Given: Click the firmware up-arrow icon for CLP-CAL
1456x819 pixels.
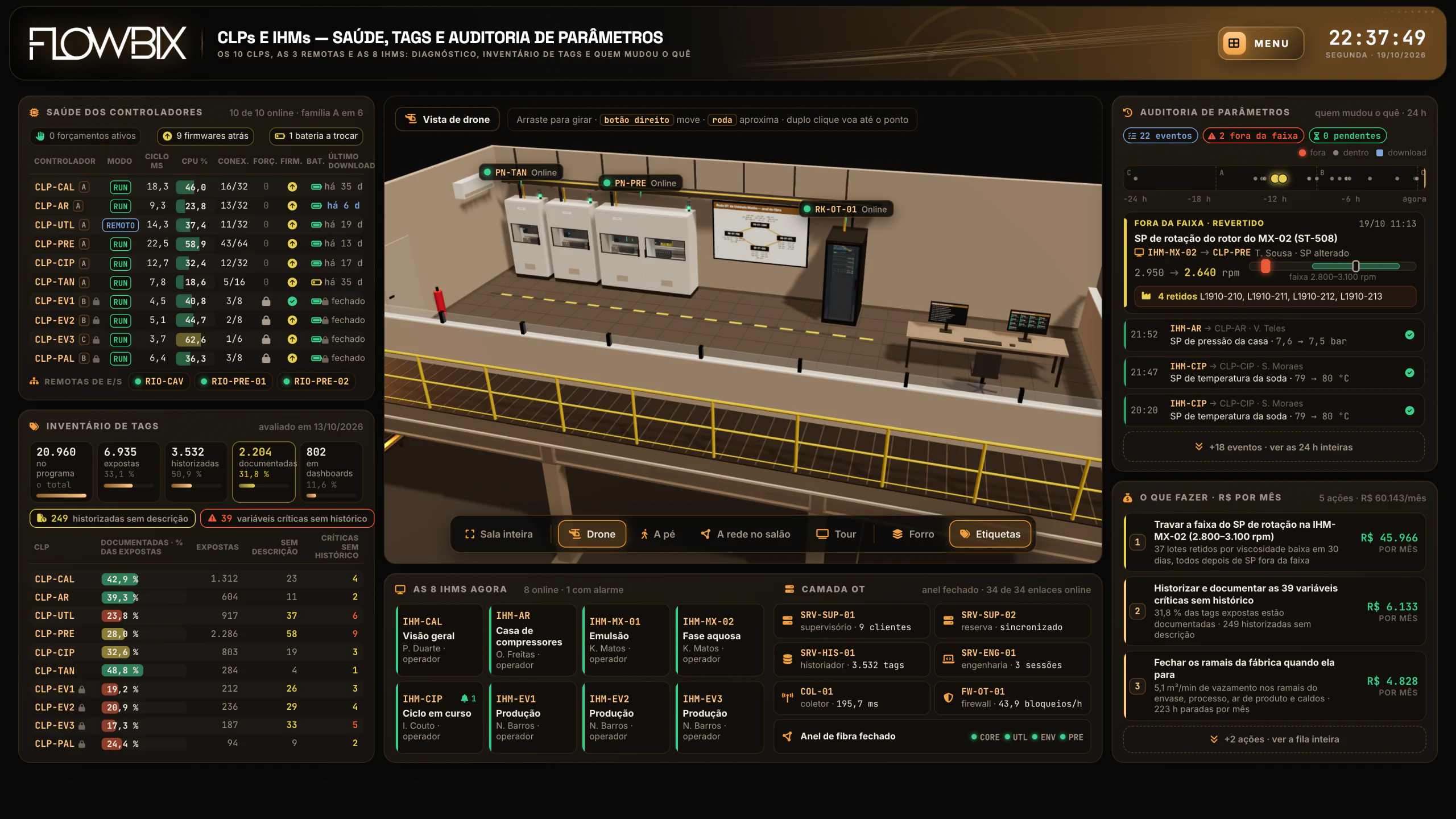Looking at the screenshot, I should (292, 187).
